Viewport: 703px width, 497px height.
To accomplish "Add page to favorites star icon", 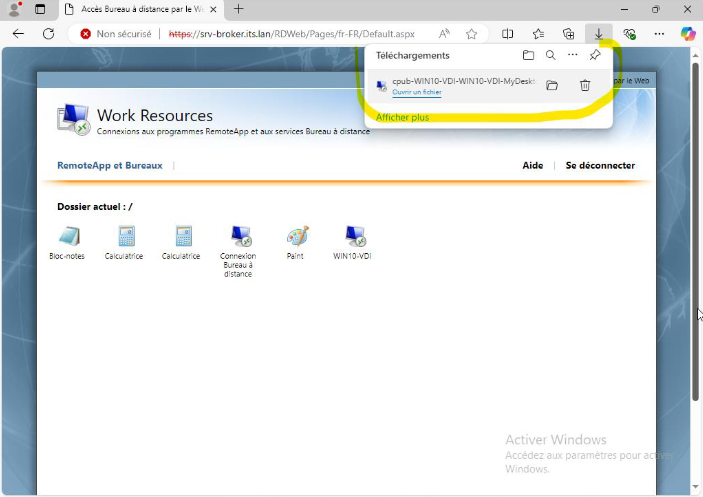I will pyautogui.click(x=471, y=34).
